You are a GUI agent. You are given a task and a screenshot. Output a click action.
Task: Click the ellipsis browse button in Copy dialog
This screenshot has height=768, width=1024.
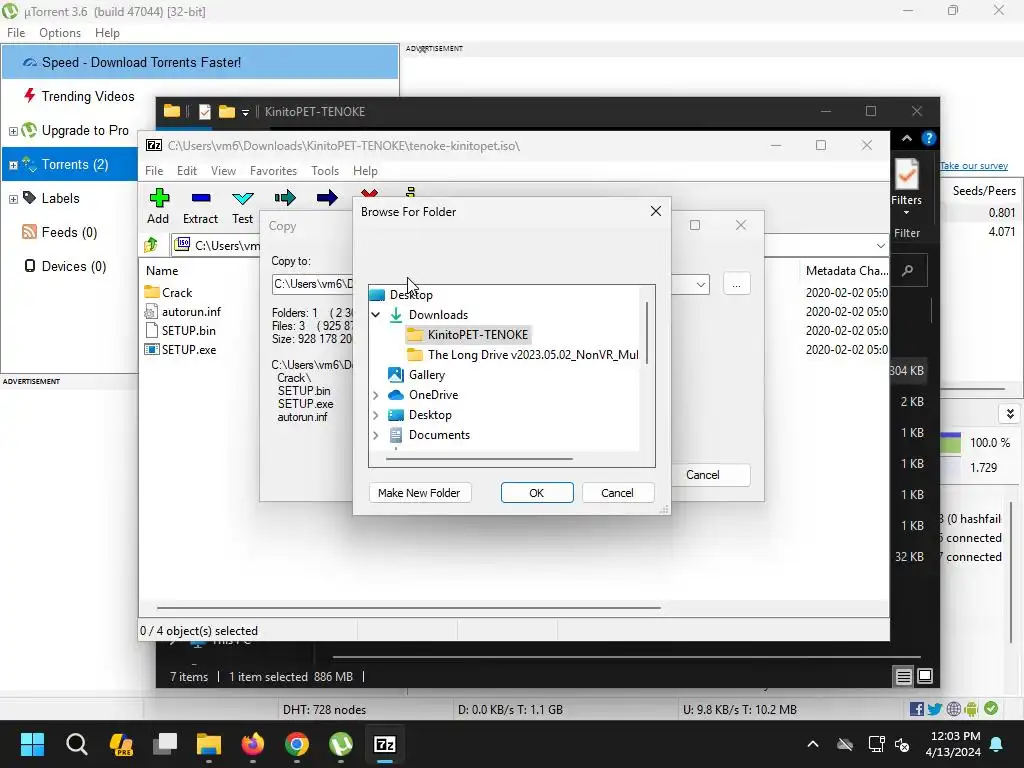pos(737,284)
